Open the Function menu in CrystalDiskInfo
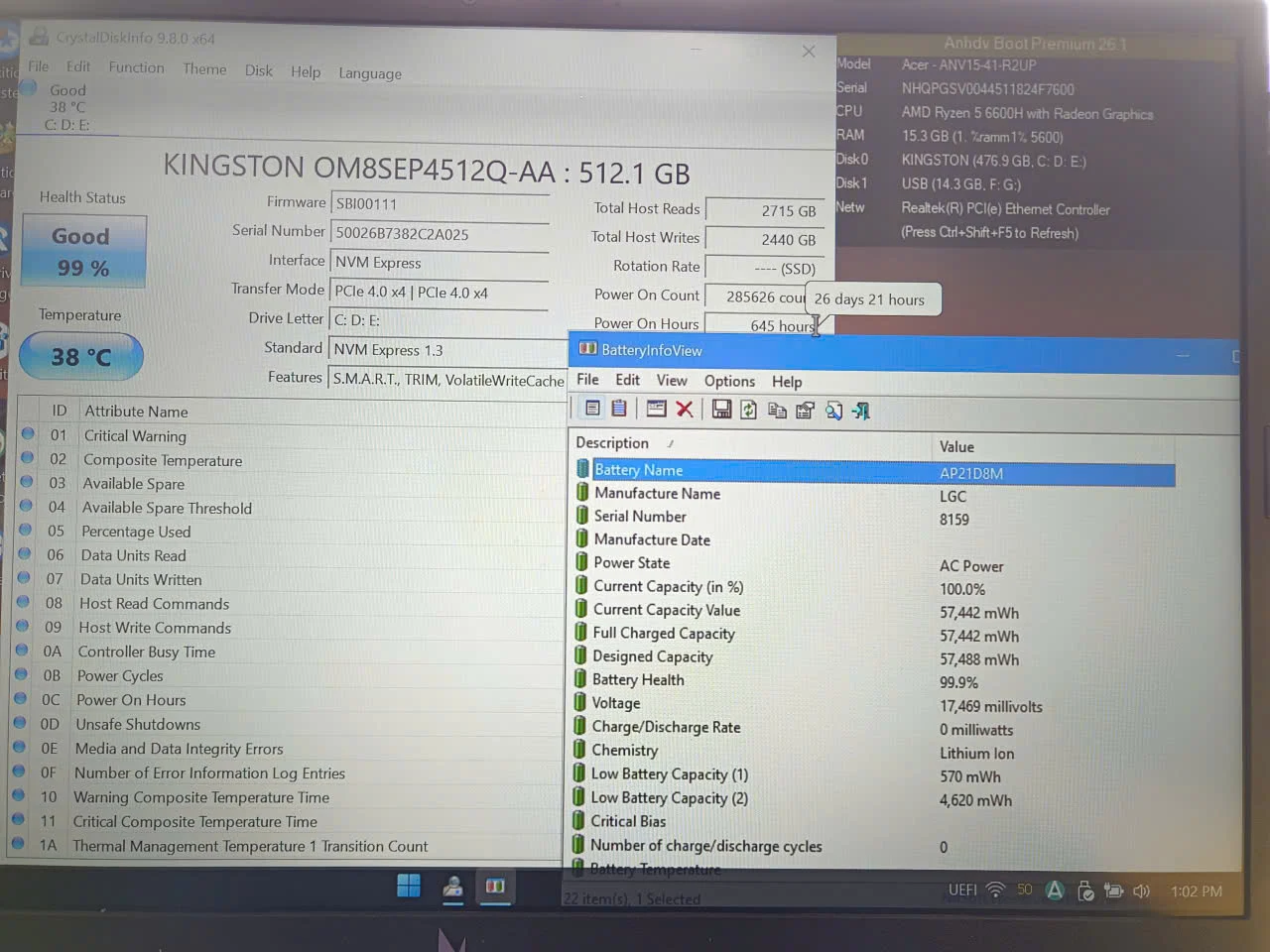The image size is (1270, 952). pos(137,67)
